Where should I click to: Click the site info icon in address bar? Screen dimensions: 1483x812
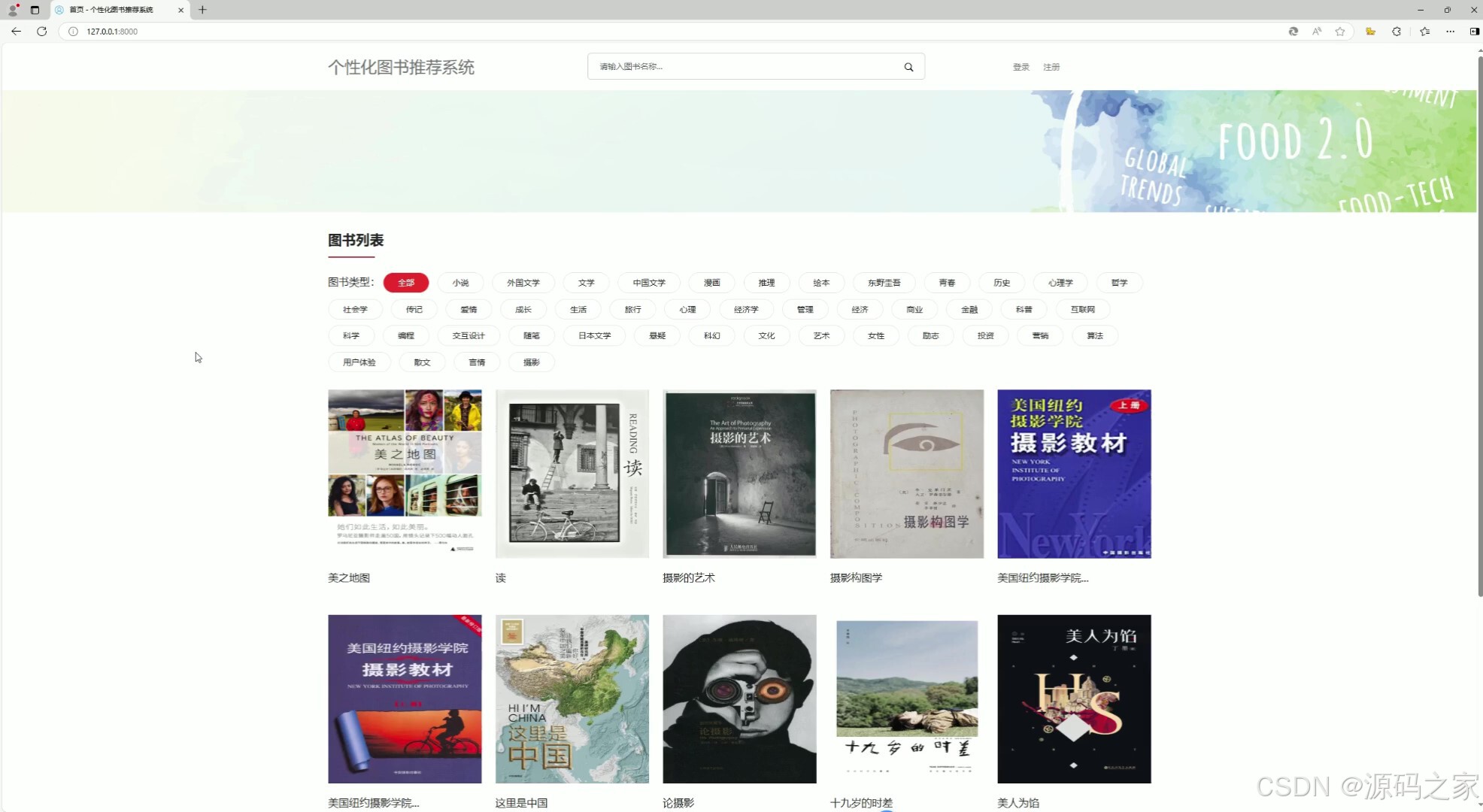coord(72,32)
